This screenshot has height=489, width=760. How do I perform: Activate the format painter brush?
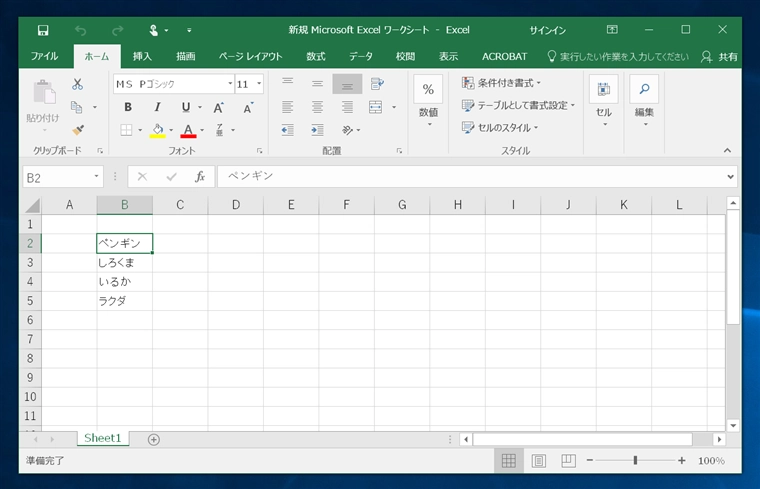click(78, 130)
